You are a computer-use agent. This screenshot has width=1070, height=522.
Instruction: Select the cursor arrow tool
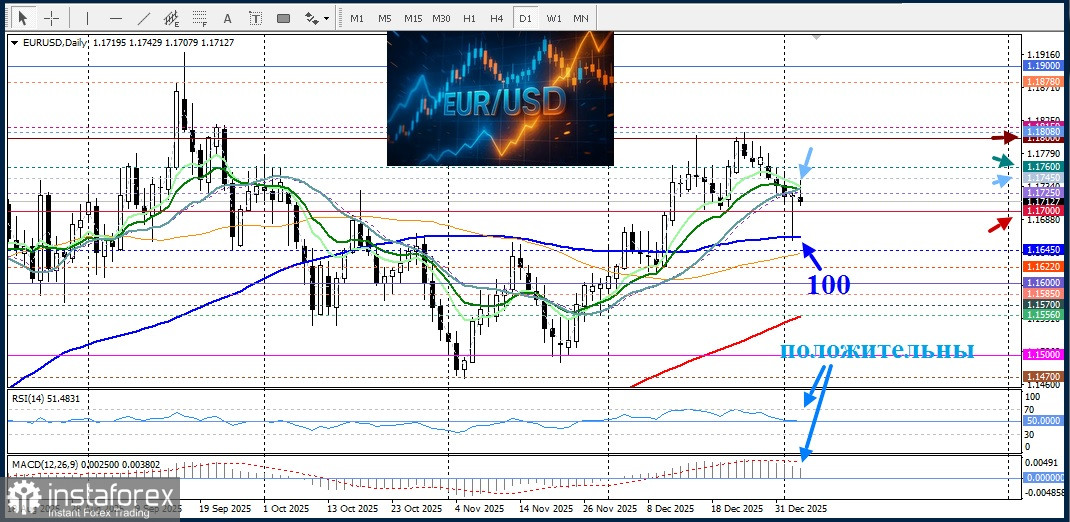22,18
